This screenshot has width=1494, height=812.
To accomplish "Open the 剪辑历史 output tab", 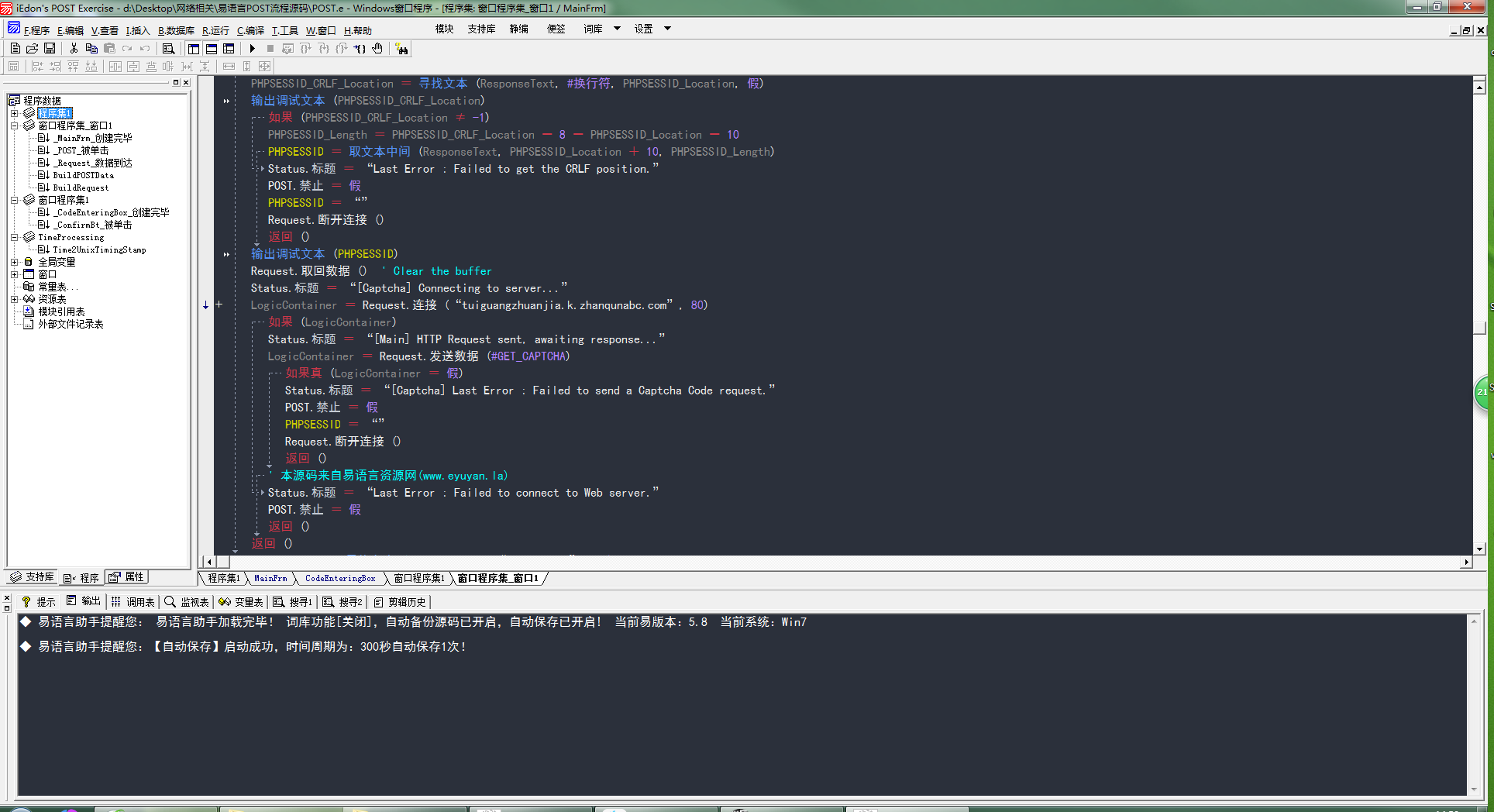I will click(400, 602).
